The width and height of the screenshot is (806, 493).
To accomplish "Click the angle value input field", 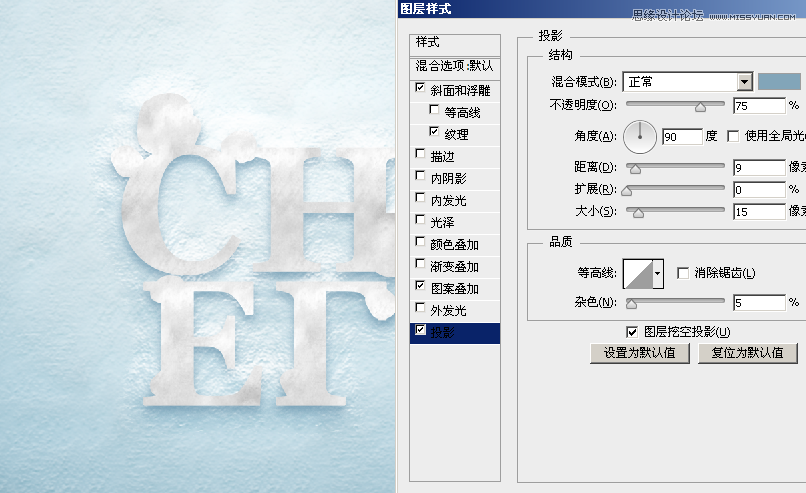I will point(682,136).
